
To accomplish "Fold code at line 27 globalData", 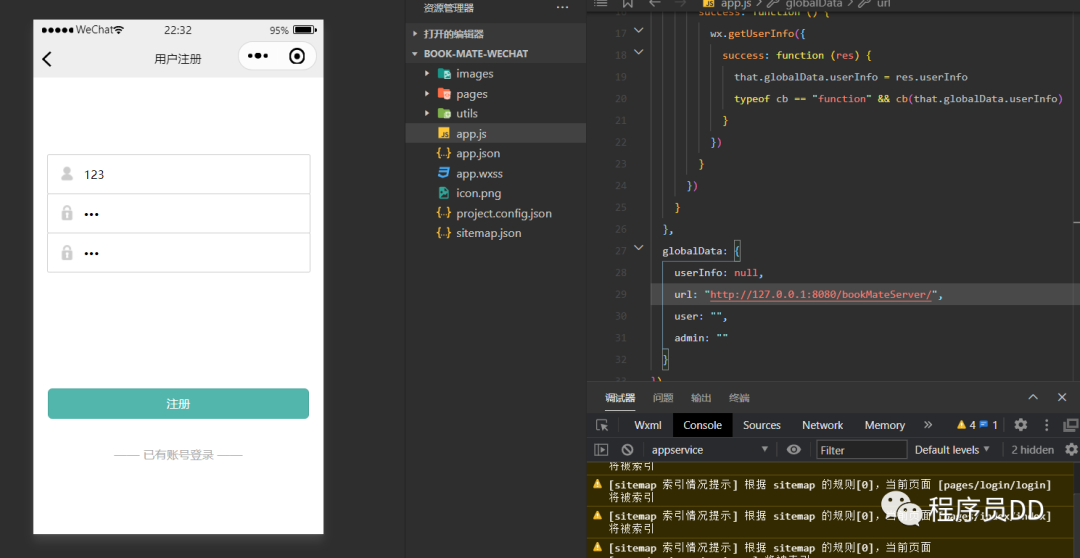I will pyautogui.click(x=639, y=250).
